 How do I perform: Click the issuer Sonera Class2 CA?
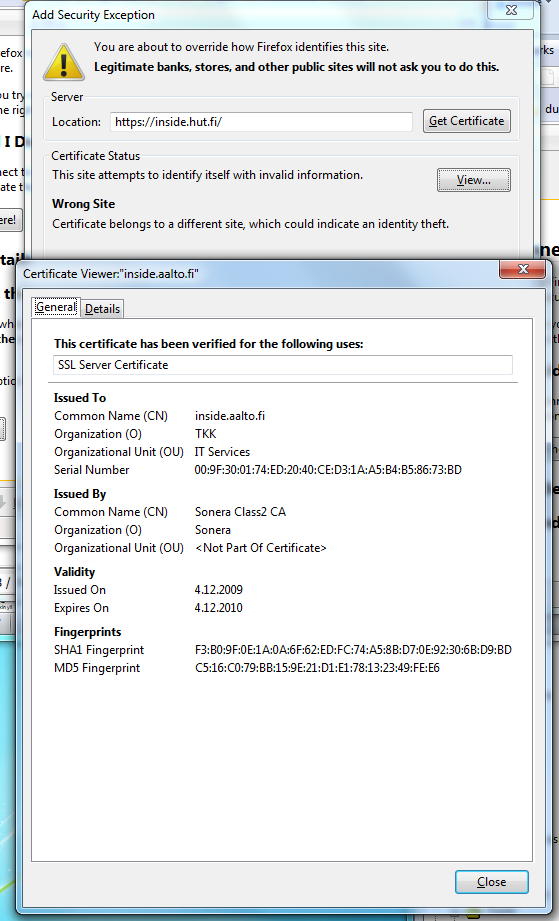(240, 512)
